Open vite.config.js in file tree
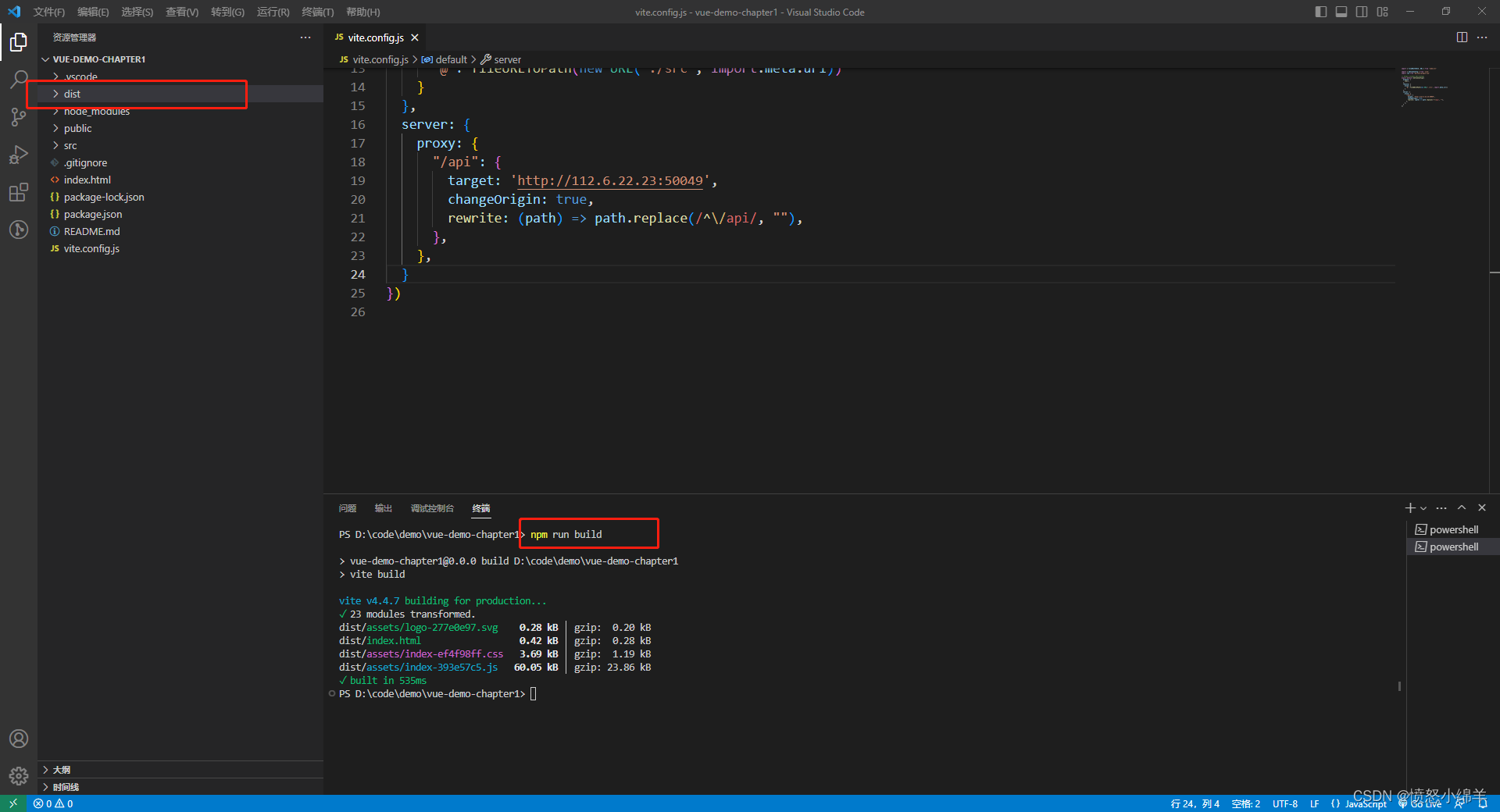This screenshot has width=1500, height=812. coord(180,248)
